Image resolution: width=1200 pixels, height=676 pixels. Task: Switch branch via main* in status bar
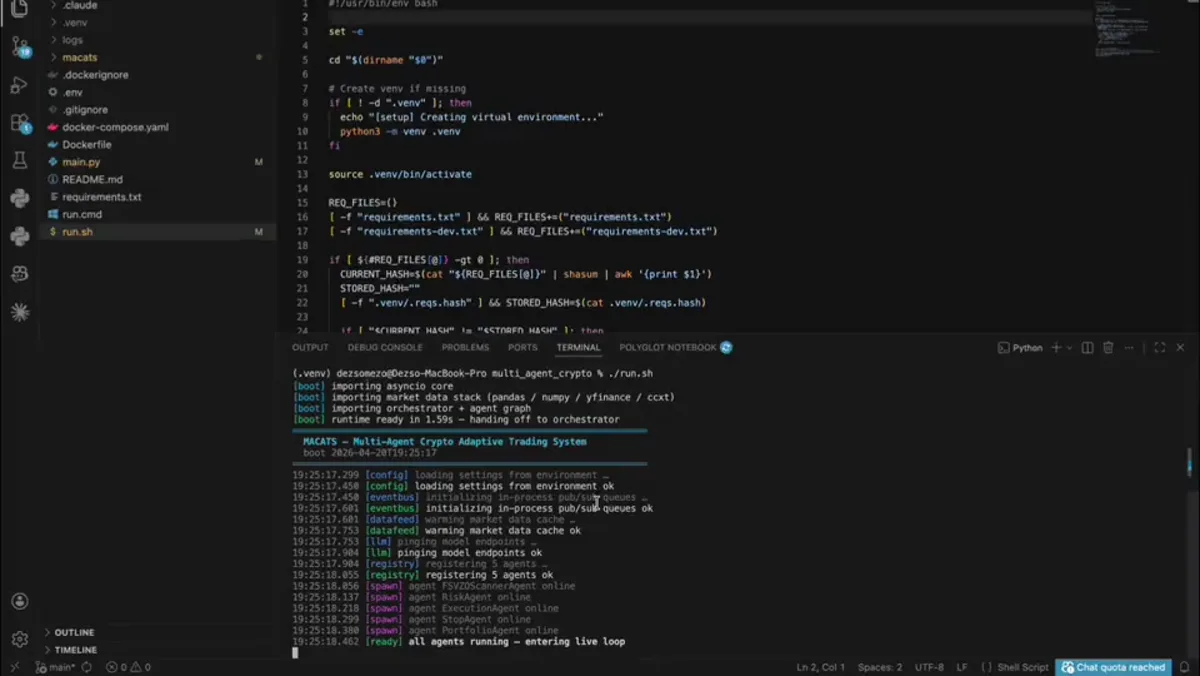tap(55, 667)
